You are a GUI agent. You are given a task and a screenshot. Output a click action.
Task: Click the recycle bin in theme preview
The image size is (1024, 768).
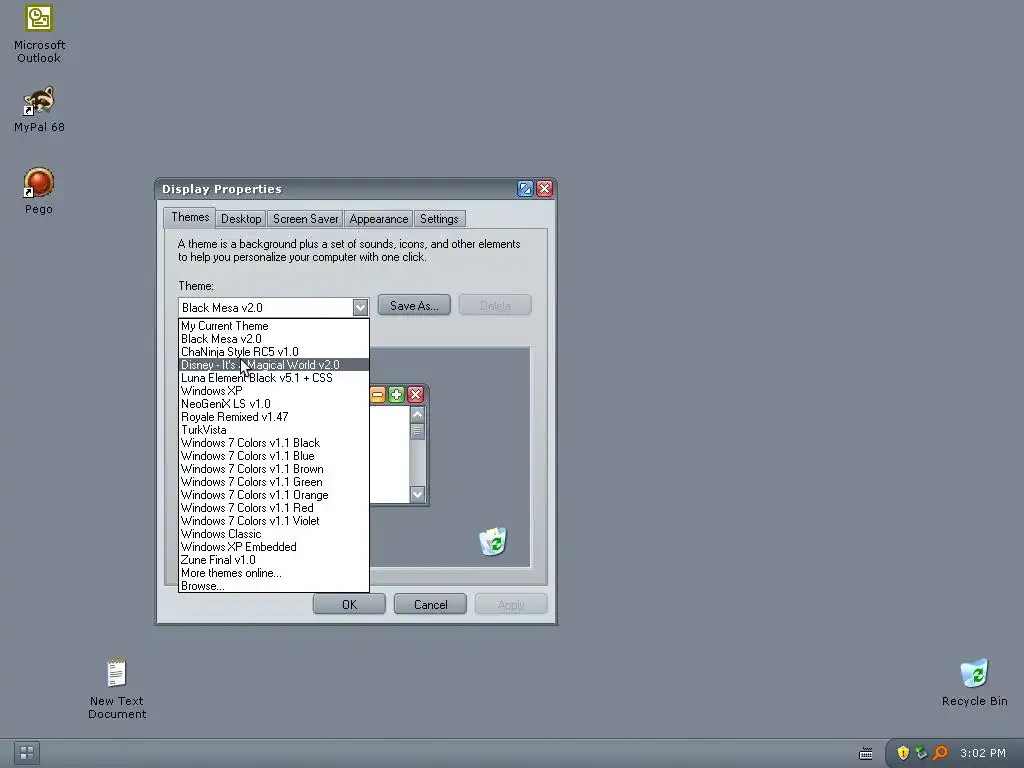pos(493,541)
